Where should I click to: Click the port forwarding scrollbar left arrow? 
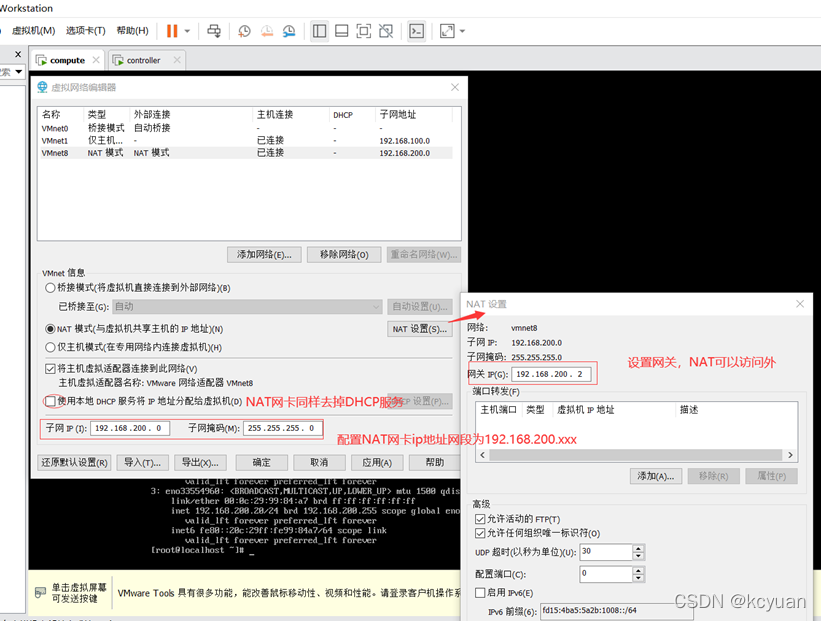click(482, 455)
